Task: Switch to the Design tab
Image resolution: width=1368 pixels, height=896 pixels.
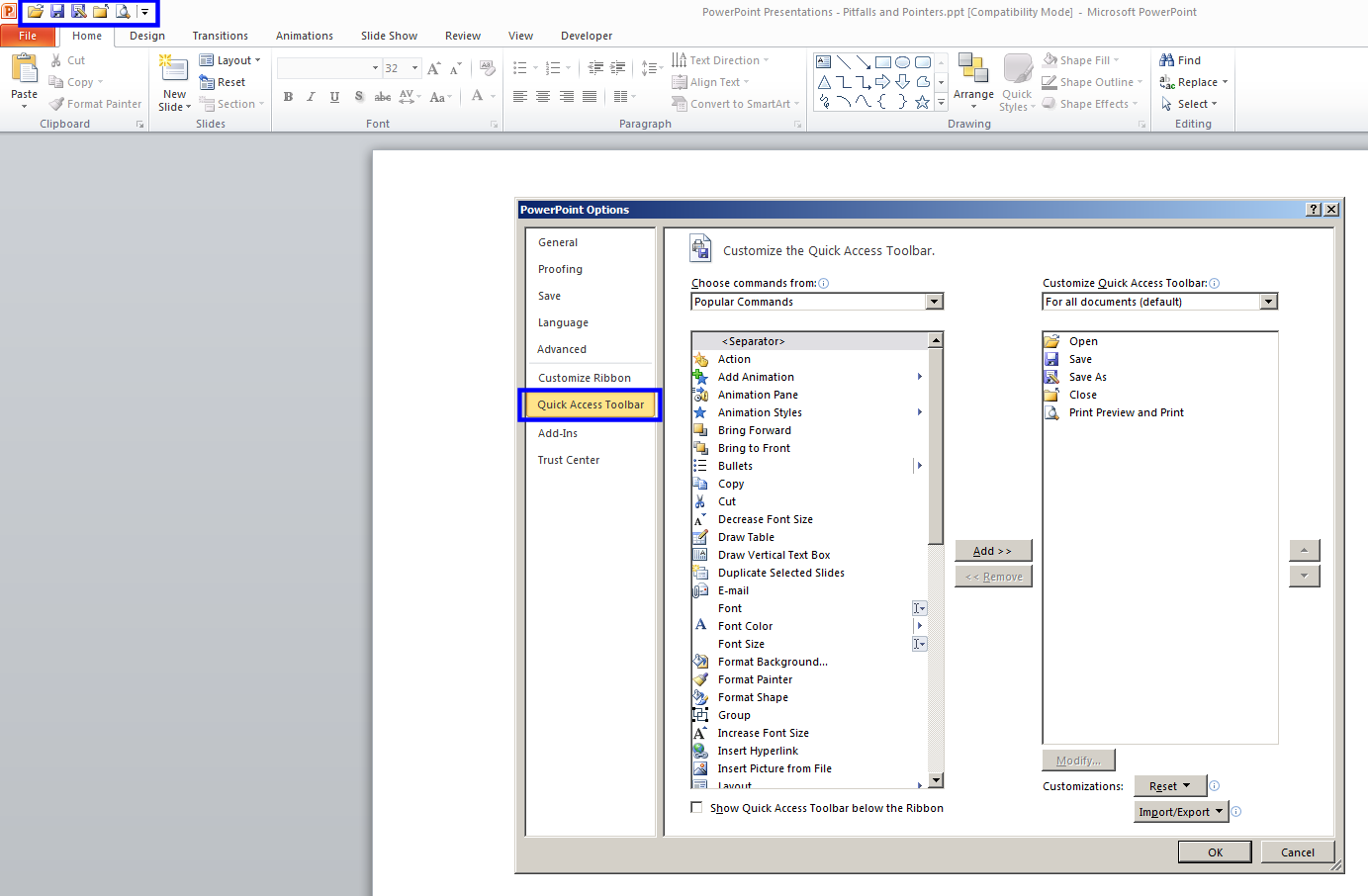Action: pos(147,36)
